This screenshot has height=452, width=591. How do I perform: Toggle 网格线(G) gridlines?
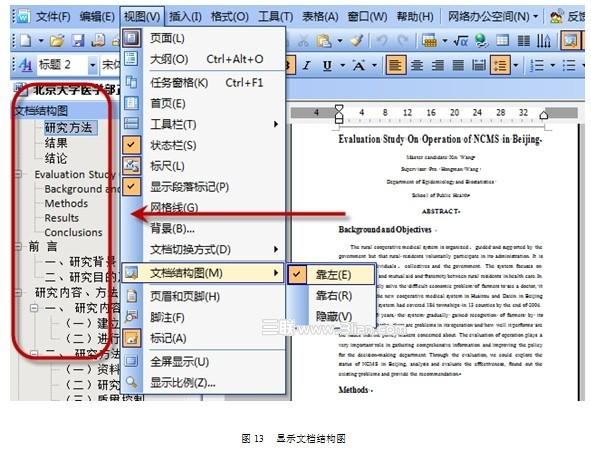[x=174, y=207]
